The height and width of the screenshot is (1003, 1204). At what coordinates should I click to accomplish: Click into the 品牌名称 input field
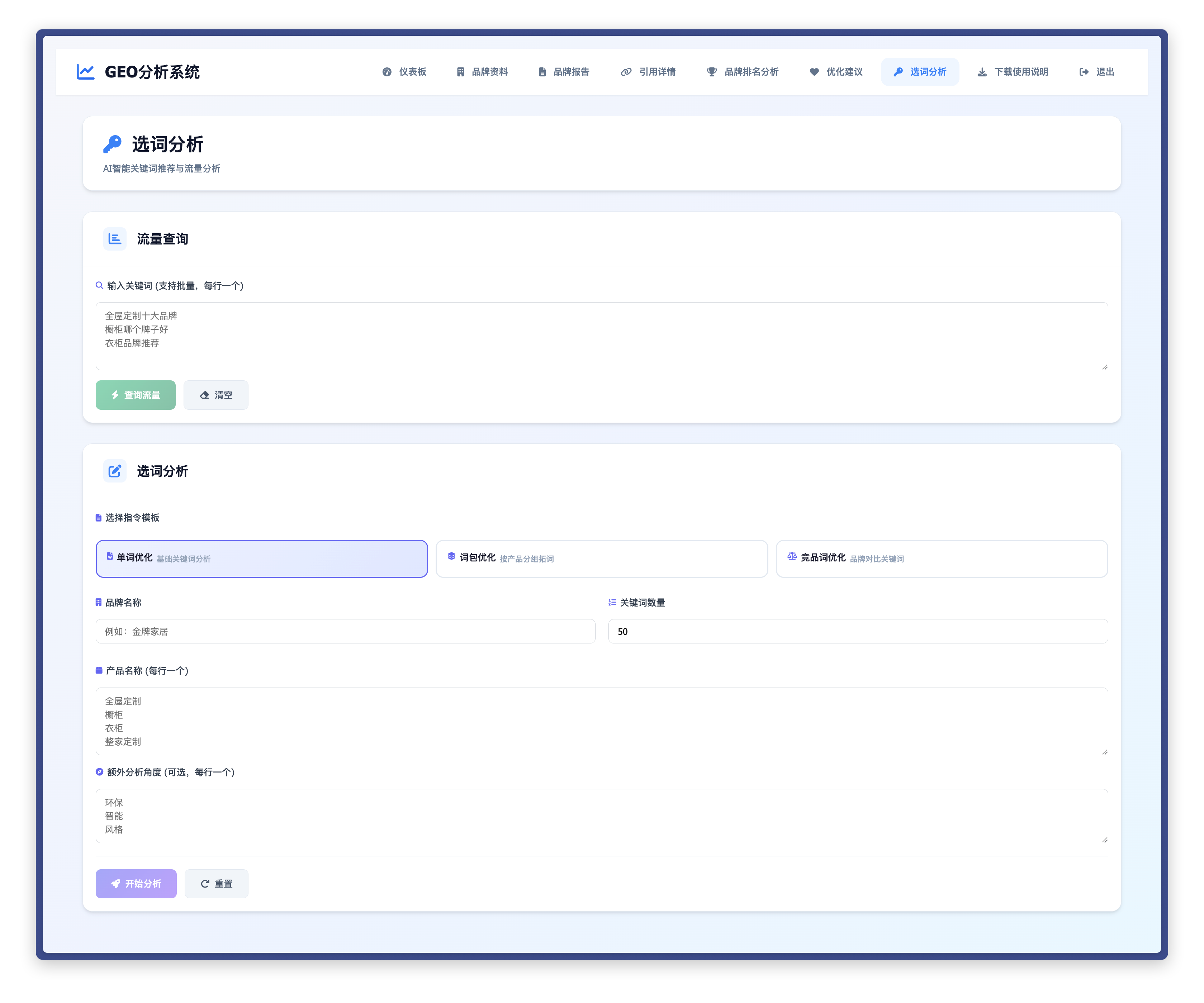(x=346, y=632)
